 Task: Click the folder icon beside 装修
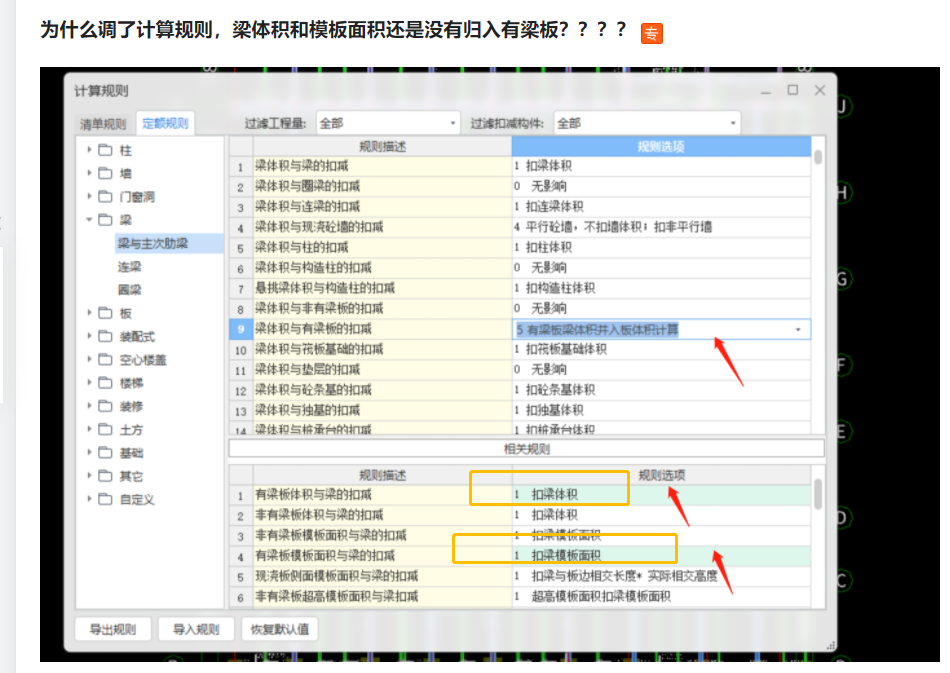(105, 406)
